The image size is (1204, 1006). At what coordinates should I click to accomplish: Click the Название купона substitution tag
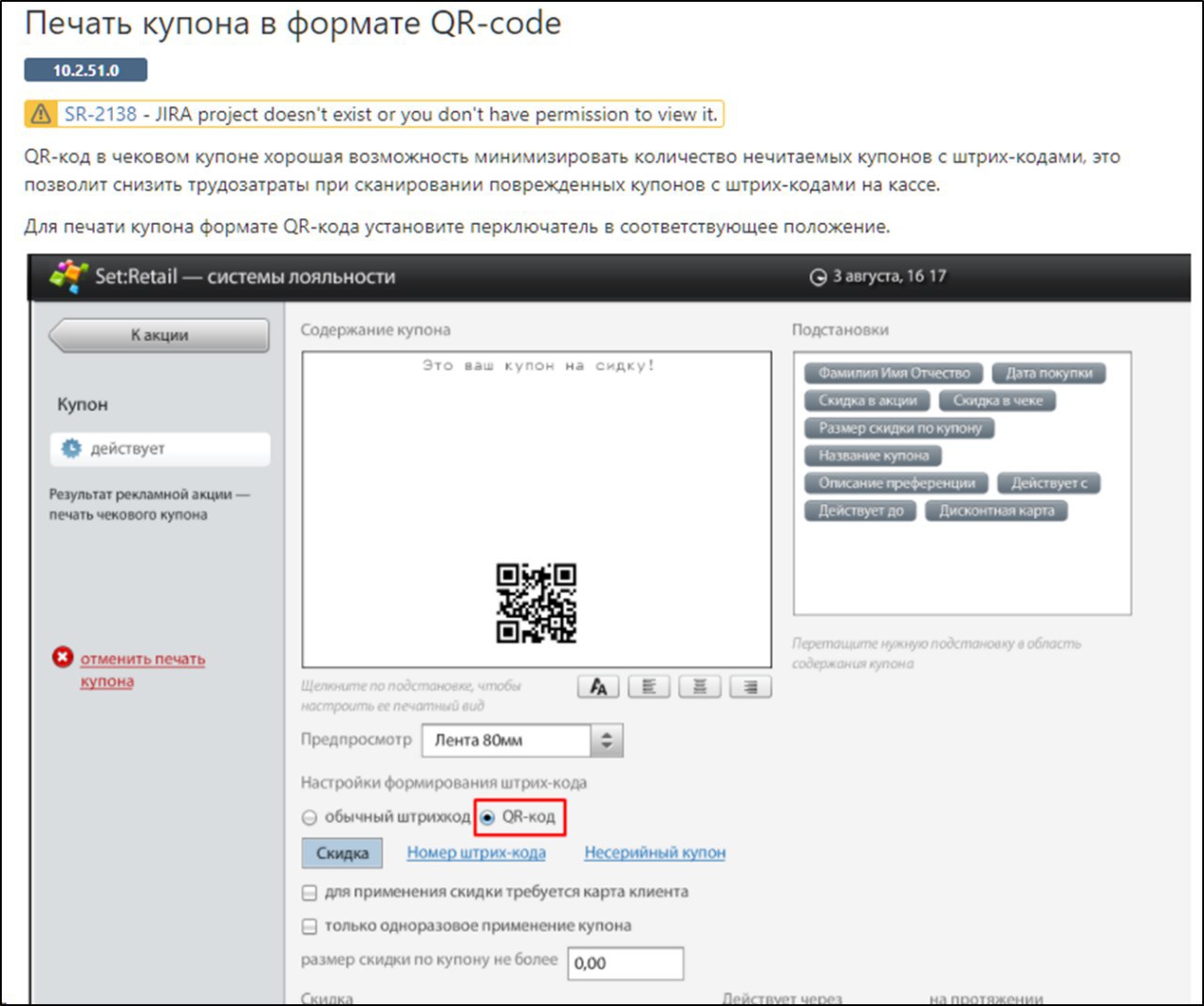(x=873, y=455)
